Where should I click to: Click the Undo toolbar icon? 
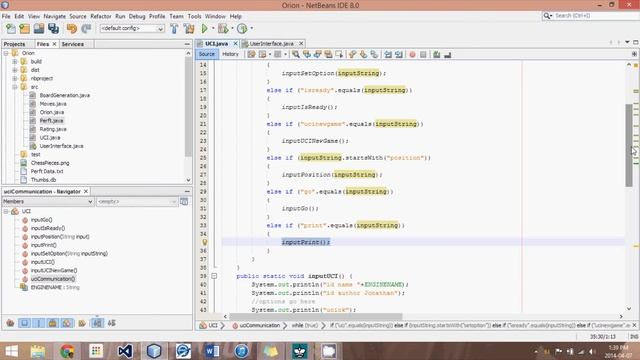pos(72,29)
